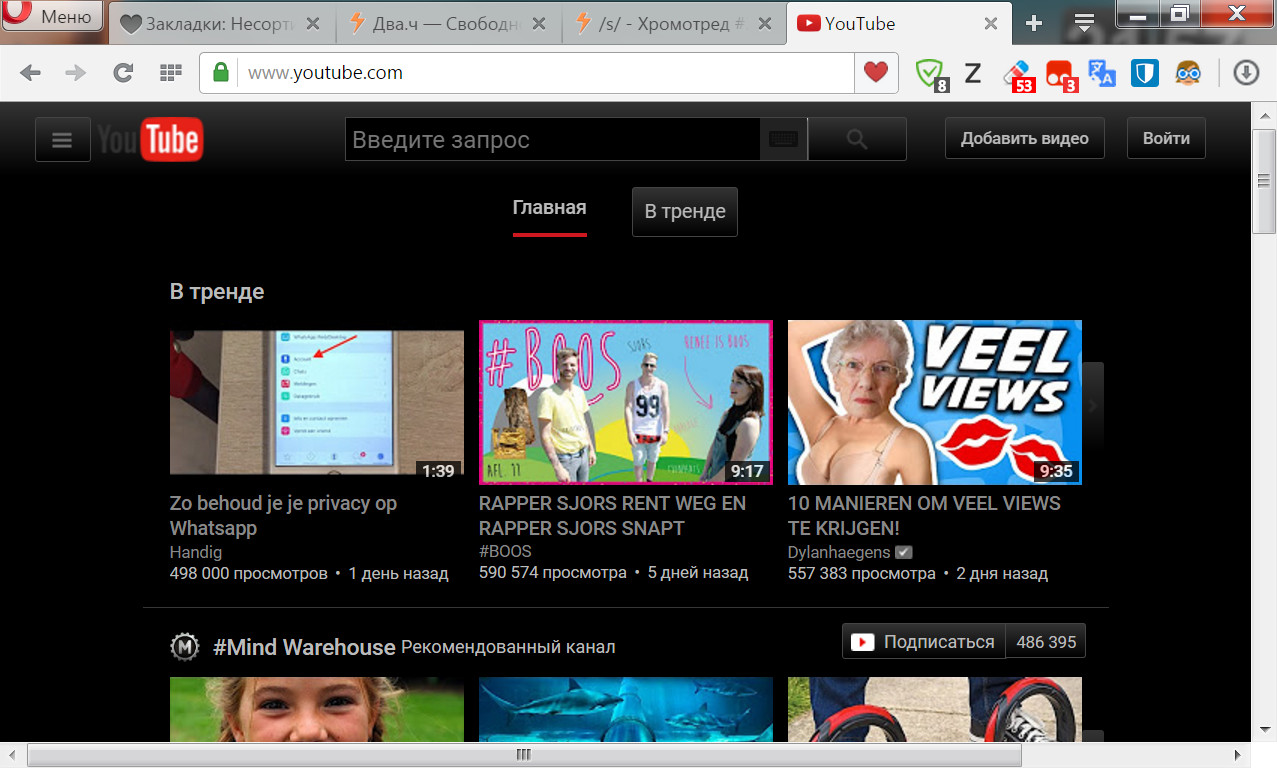Open the browser downloads arrow icon
Image resolution: width=1277 pixels, height=768 pixels.
[x=1245, y=73]
